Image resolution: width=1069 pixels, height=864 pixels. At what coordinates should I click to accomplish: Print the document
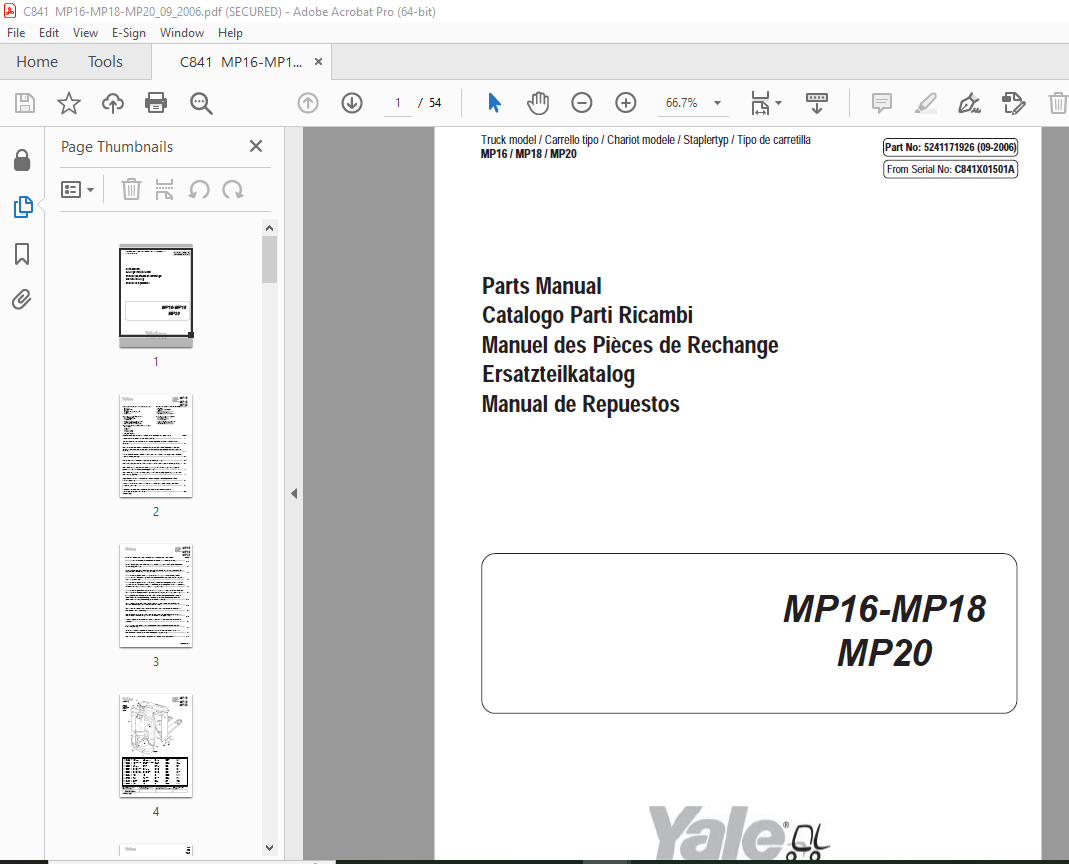tap(156, 103)
